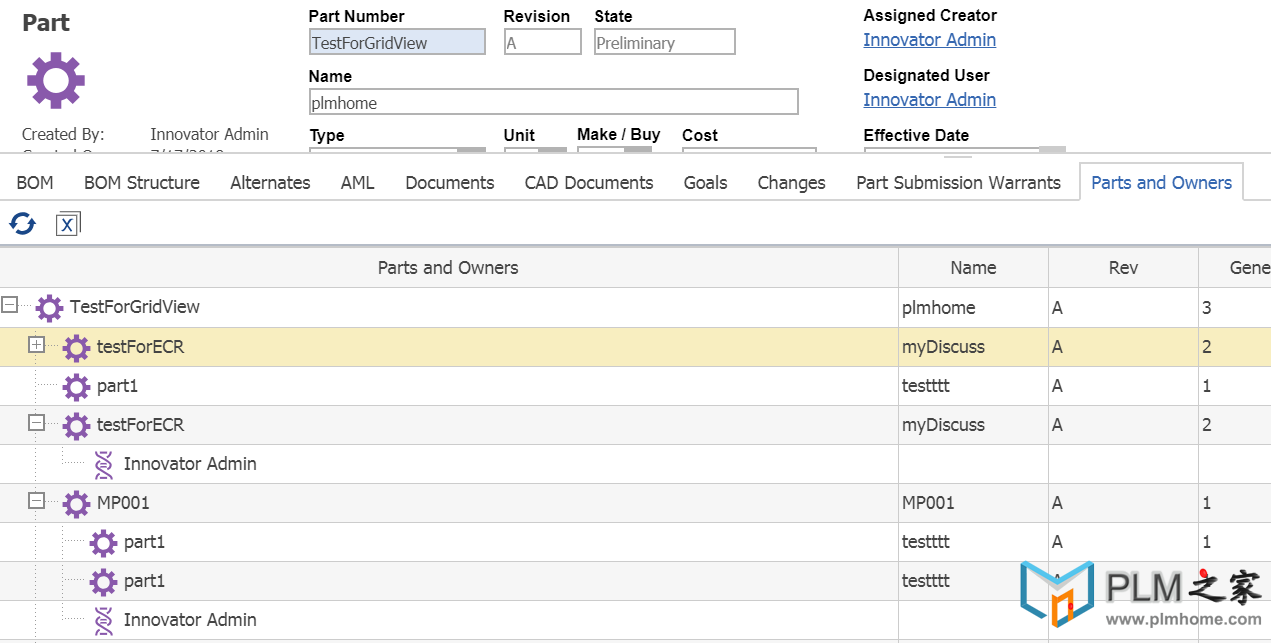Click the gear icon beside TestForGridView
The width and height of the screenshot is (1271, 643).
click(x=49, y=307)
